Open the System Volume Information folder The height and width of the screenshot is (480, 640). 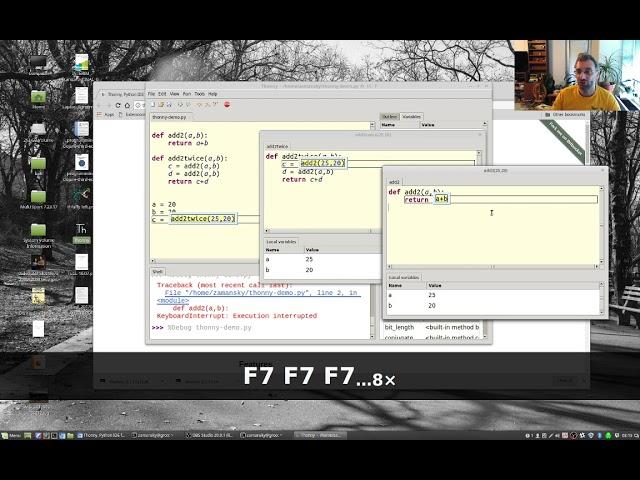point(38,236)
